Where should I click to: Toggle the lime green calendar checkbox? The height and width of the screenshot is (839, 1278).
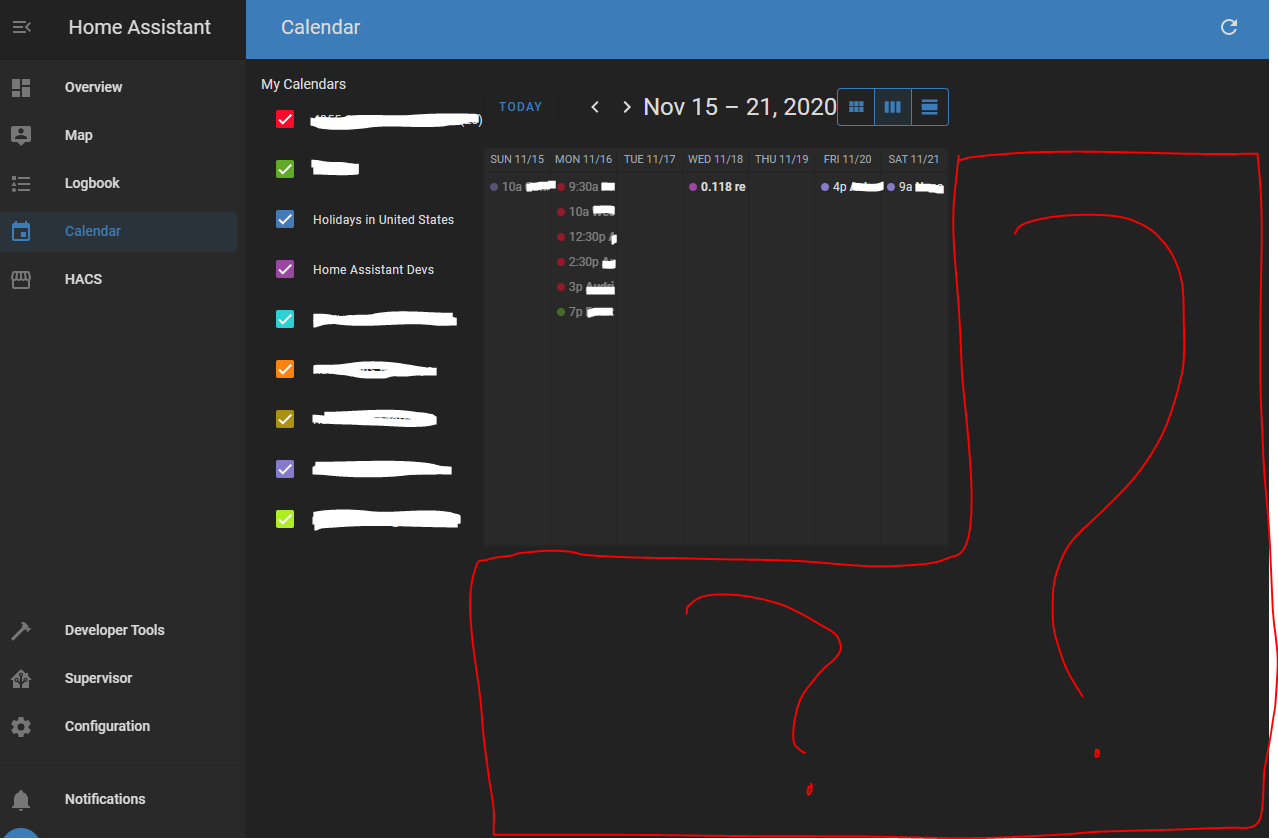pos(285,519)
